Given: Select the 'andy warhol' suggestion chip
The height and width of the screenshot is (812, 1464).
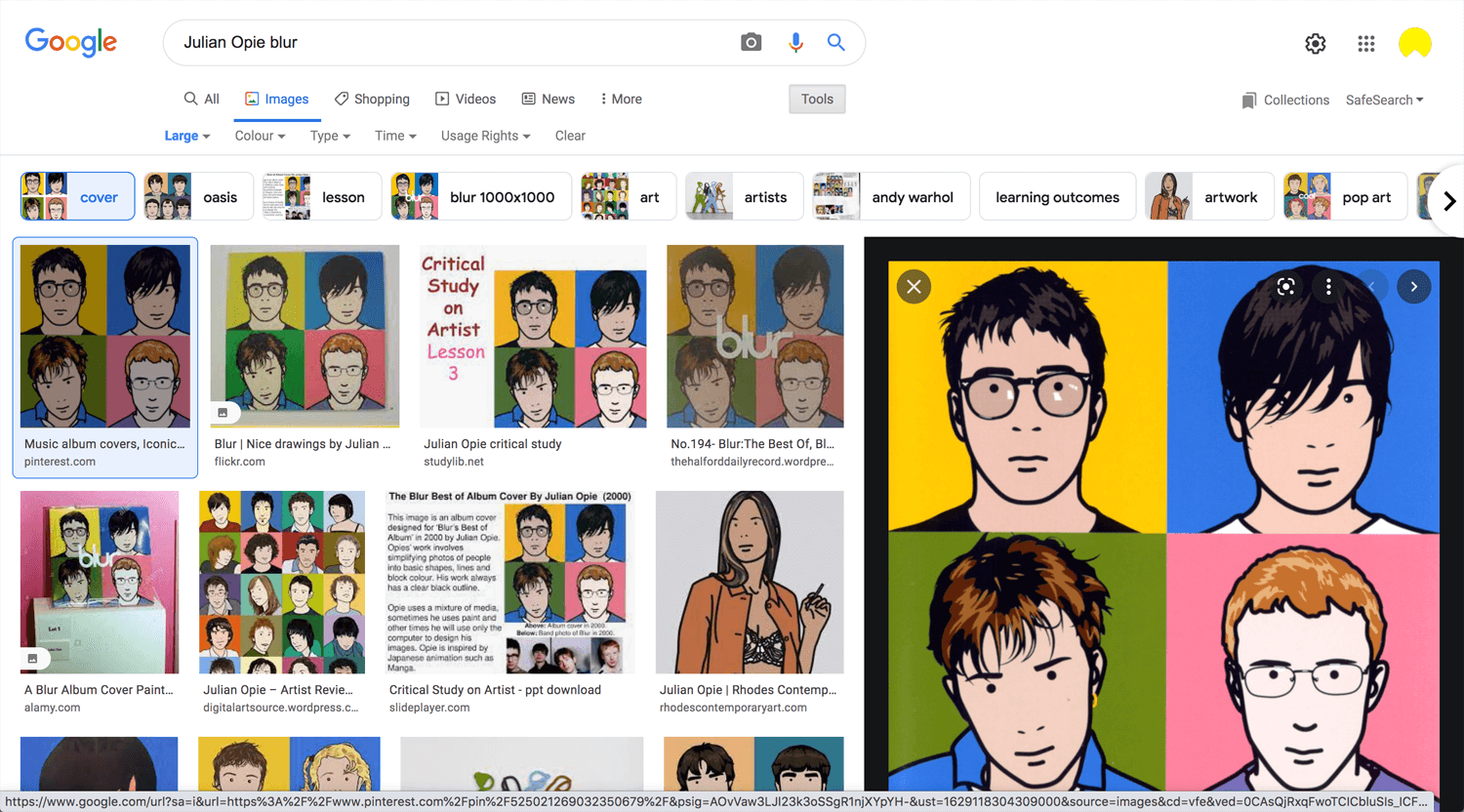Looking at the screenshot, I should click(892, 197).
